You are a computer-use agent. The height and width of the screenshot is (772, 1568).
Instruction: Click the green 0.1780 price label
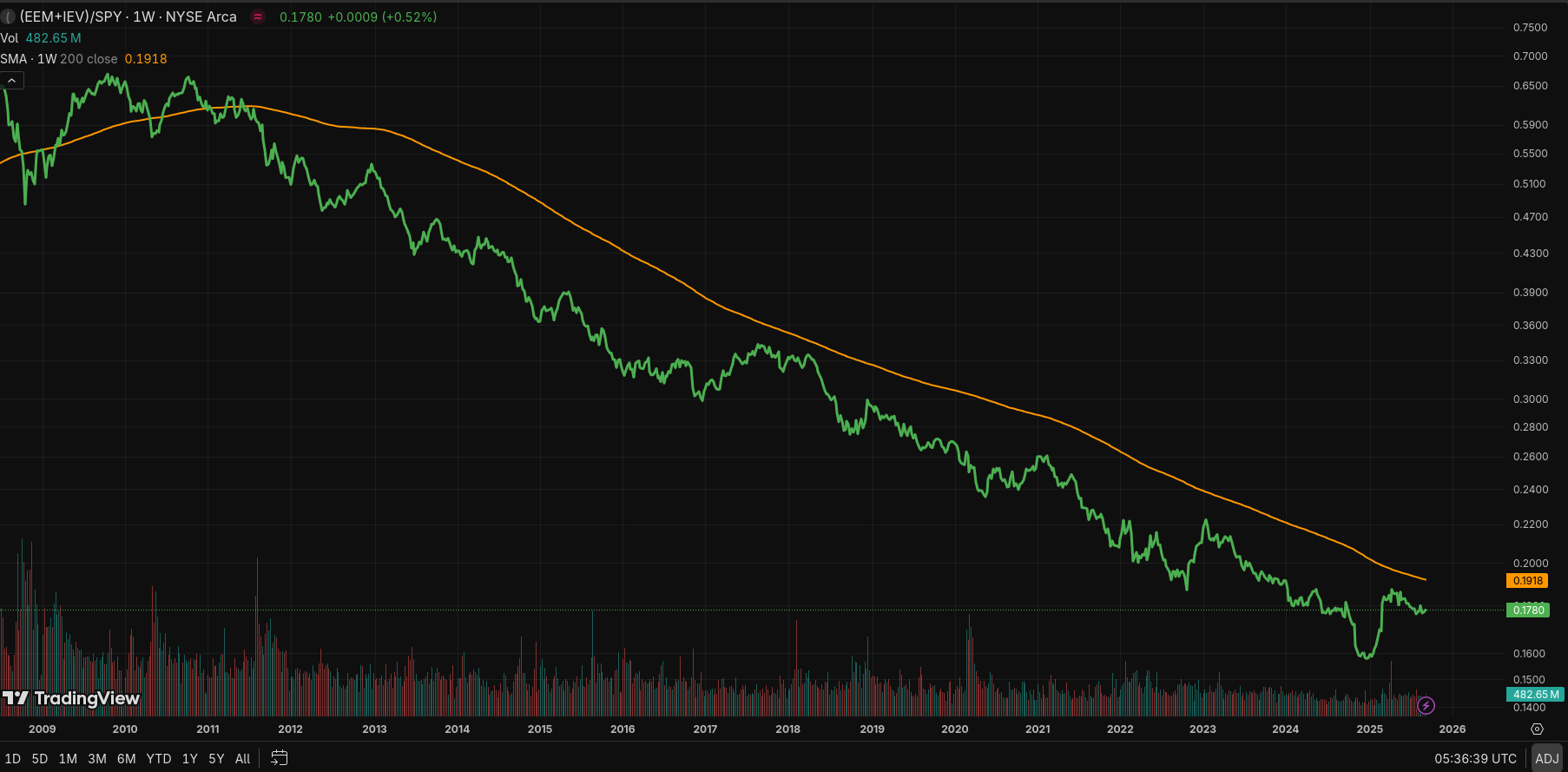pos(1528,610)
